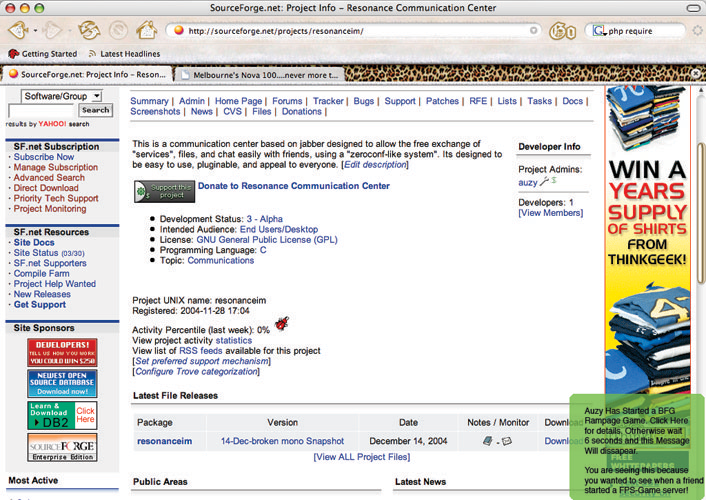Click the Search button in sidebar
The image size is (706, 500).
click(x=95, y=110)
